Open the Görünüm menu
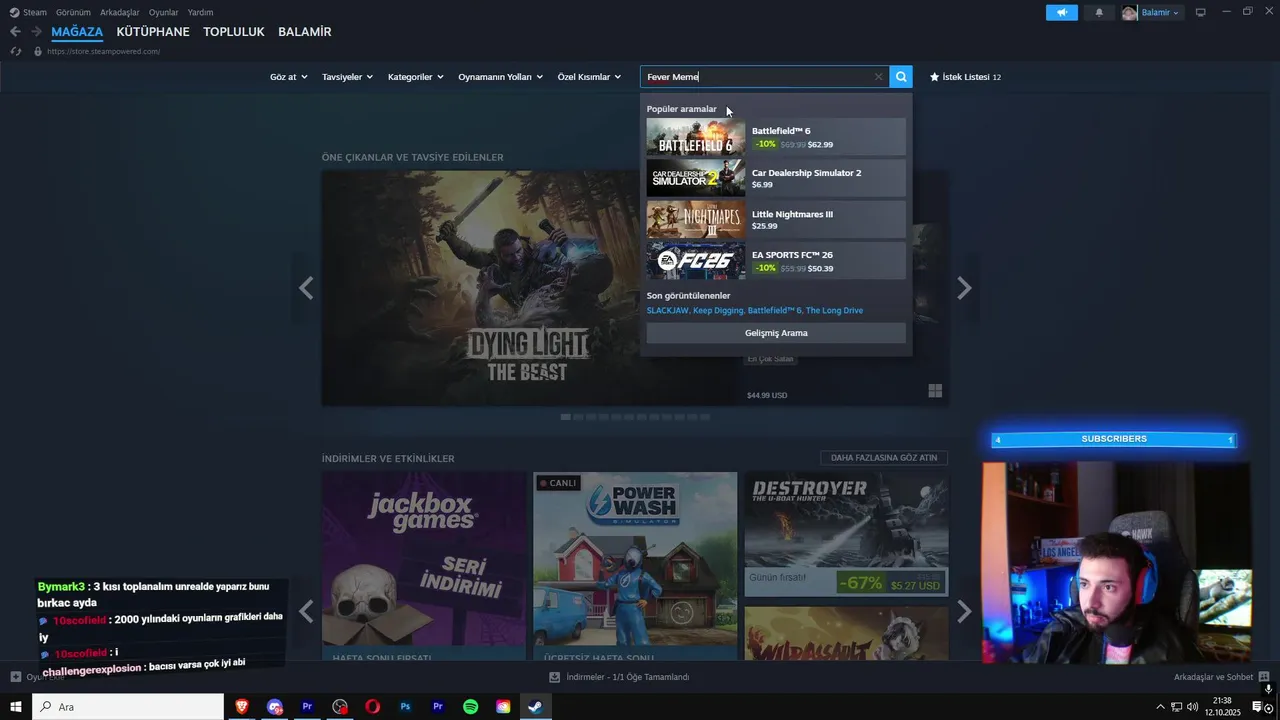Image resolution: width=1280 pixels, height=720 pixels. 73,13
